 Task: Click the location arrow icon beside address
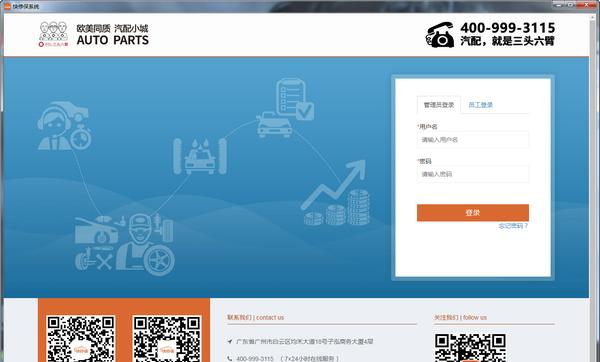[230, 341]
